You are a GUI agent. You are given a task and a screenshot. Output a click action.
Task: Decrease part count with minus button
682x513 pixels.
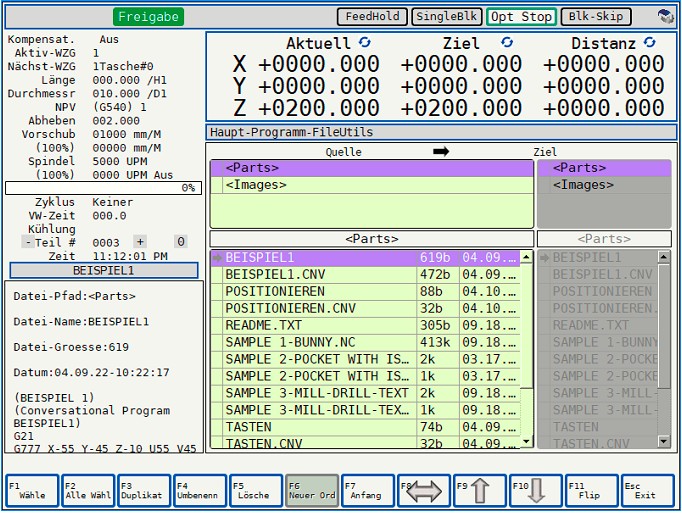point(28,242)
